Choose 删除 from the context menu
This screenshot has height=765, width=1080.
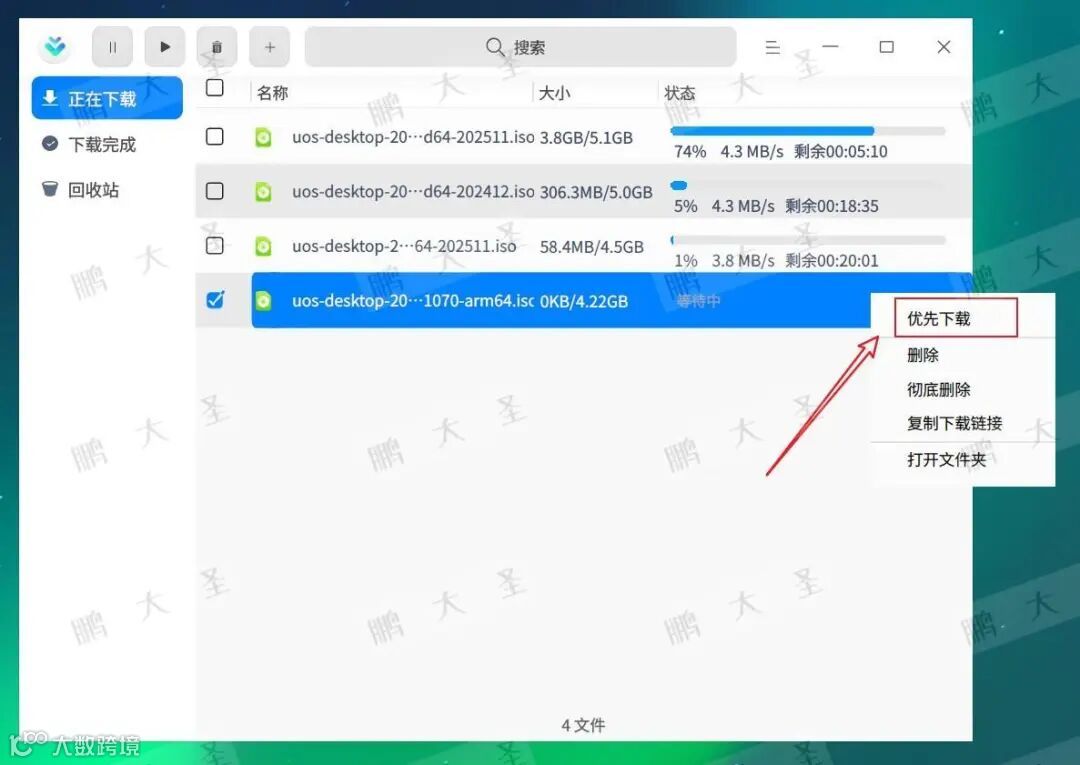(923, 355)
